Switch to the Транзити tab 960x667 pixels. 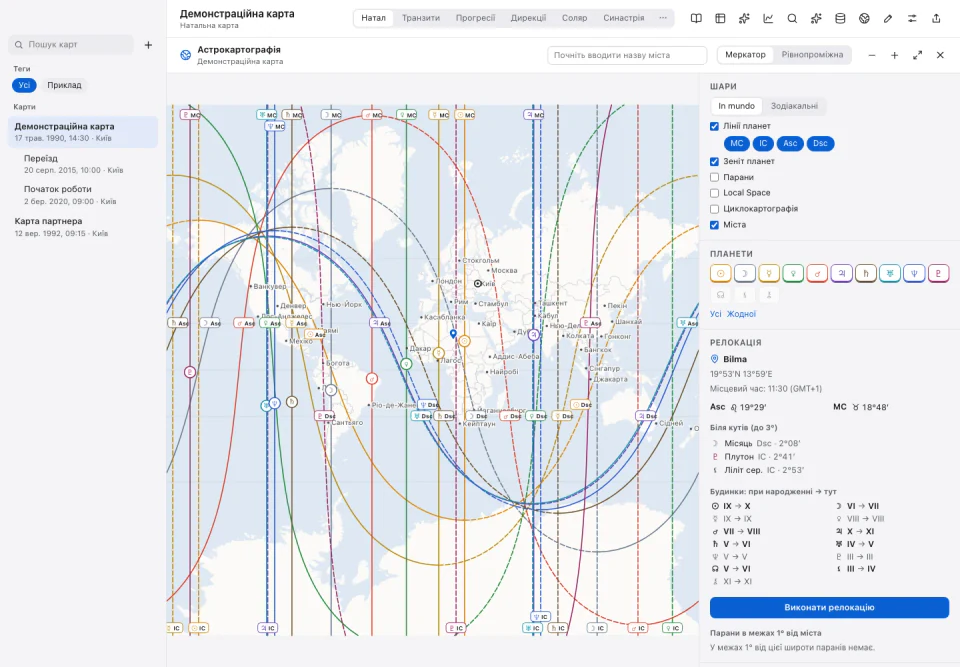[x=421, y=18]
